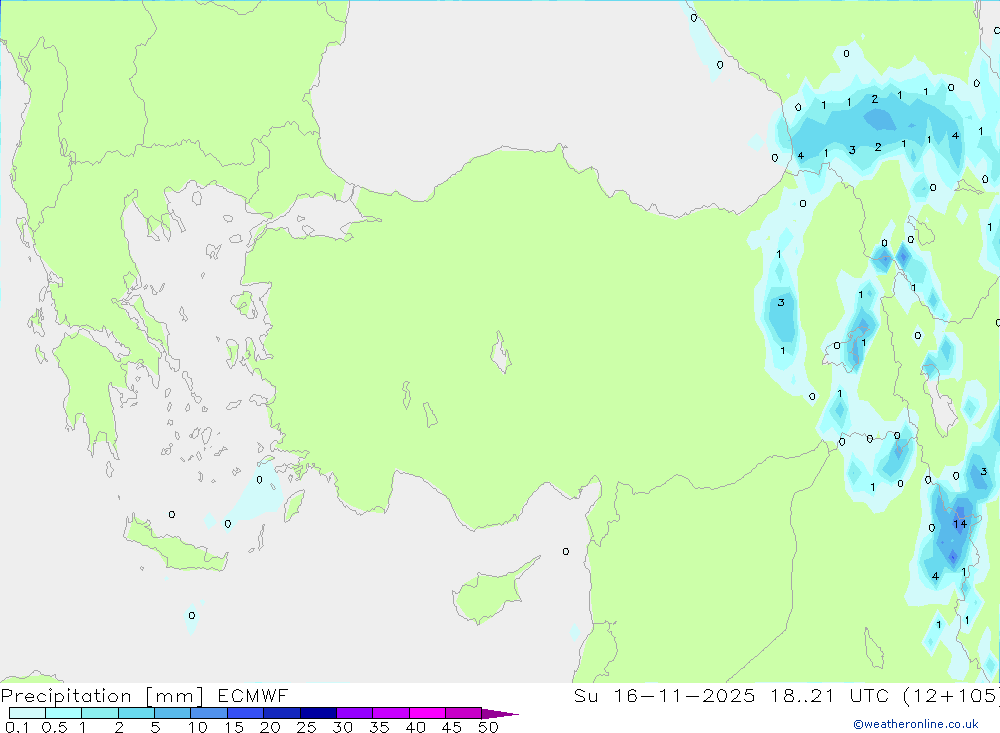Select the legend swatch between 0.1 and 0.5
Viewport: 1000px width, 733px height.
(27, 713)
